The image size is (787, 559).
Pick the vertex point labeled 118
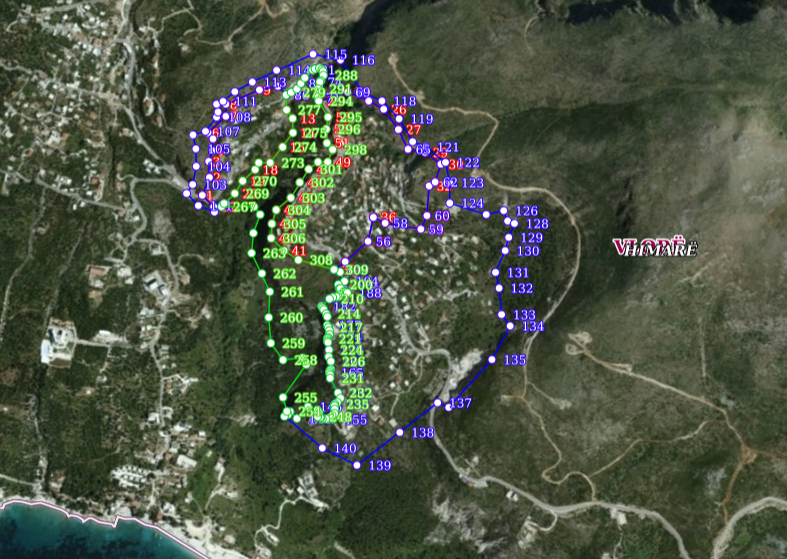381,101
